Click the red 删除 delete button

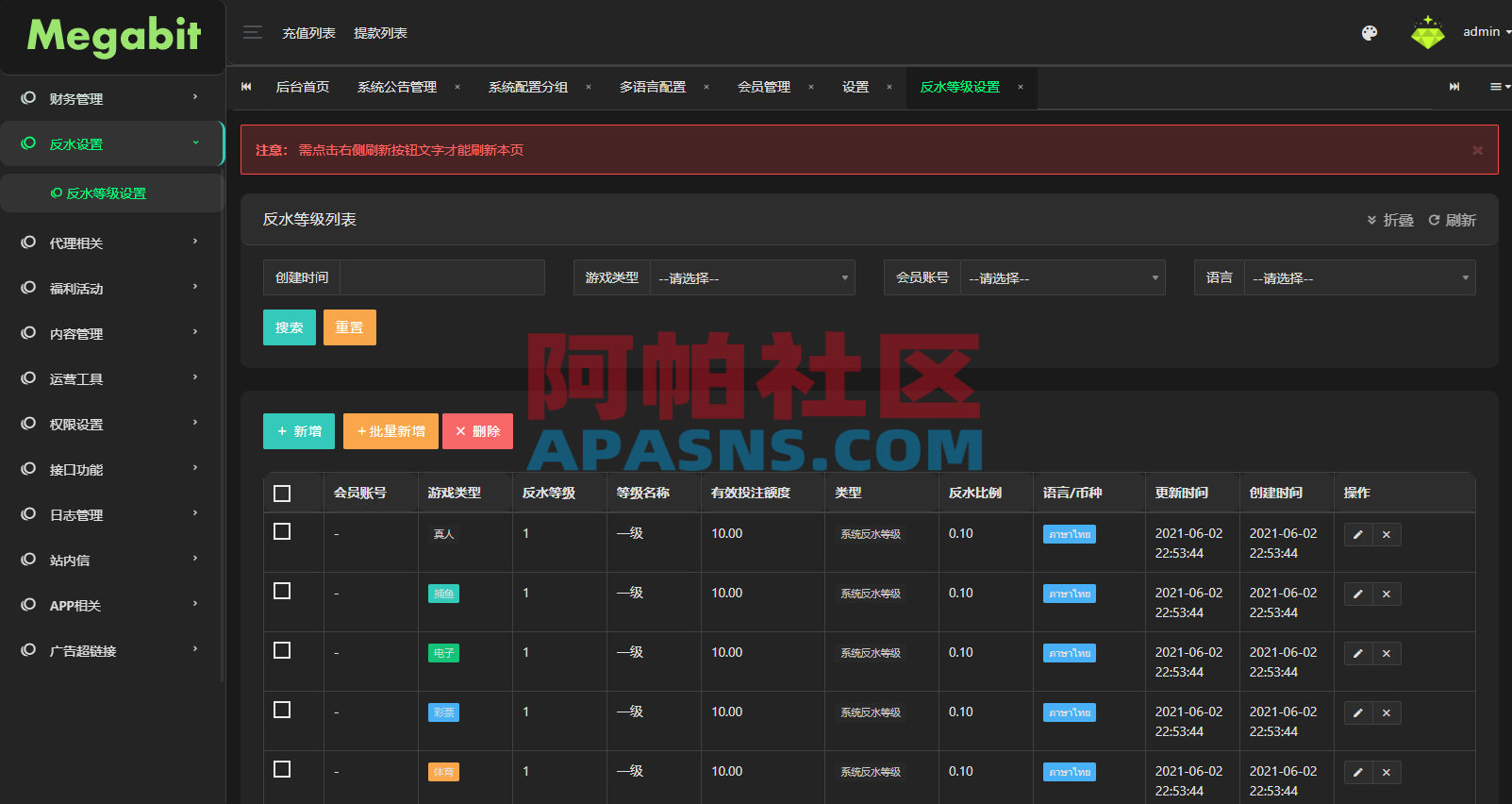[x=477, y=431]
